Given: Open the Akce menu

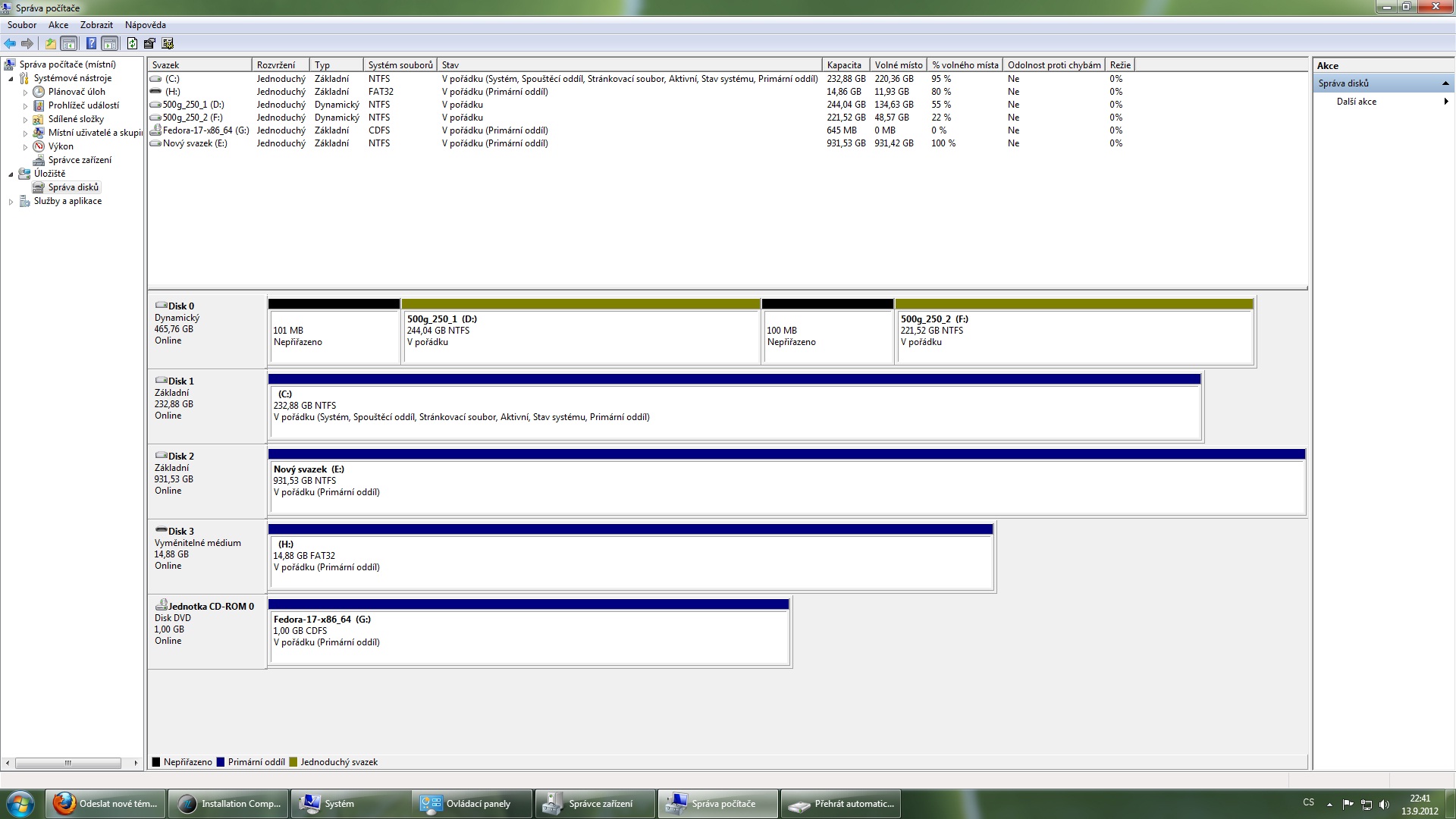Looking at the screenshot, I should tap(58, 25).
